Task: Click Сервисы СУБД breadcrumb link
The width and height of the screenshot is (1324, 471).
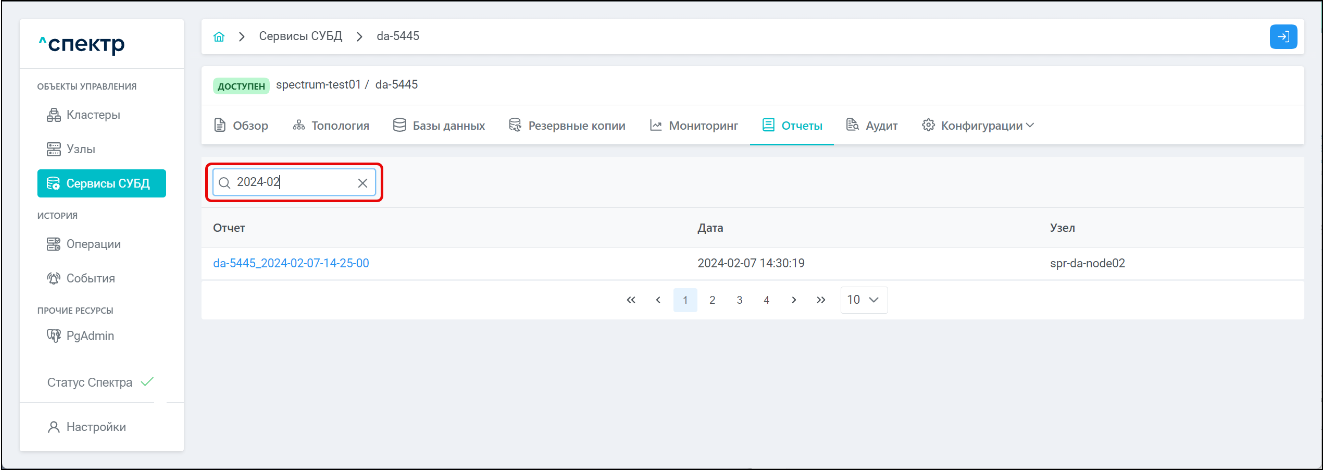Action: 300,37
